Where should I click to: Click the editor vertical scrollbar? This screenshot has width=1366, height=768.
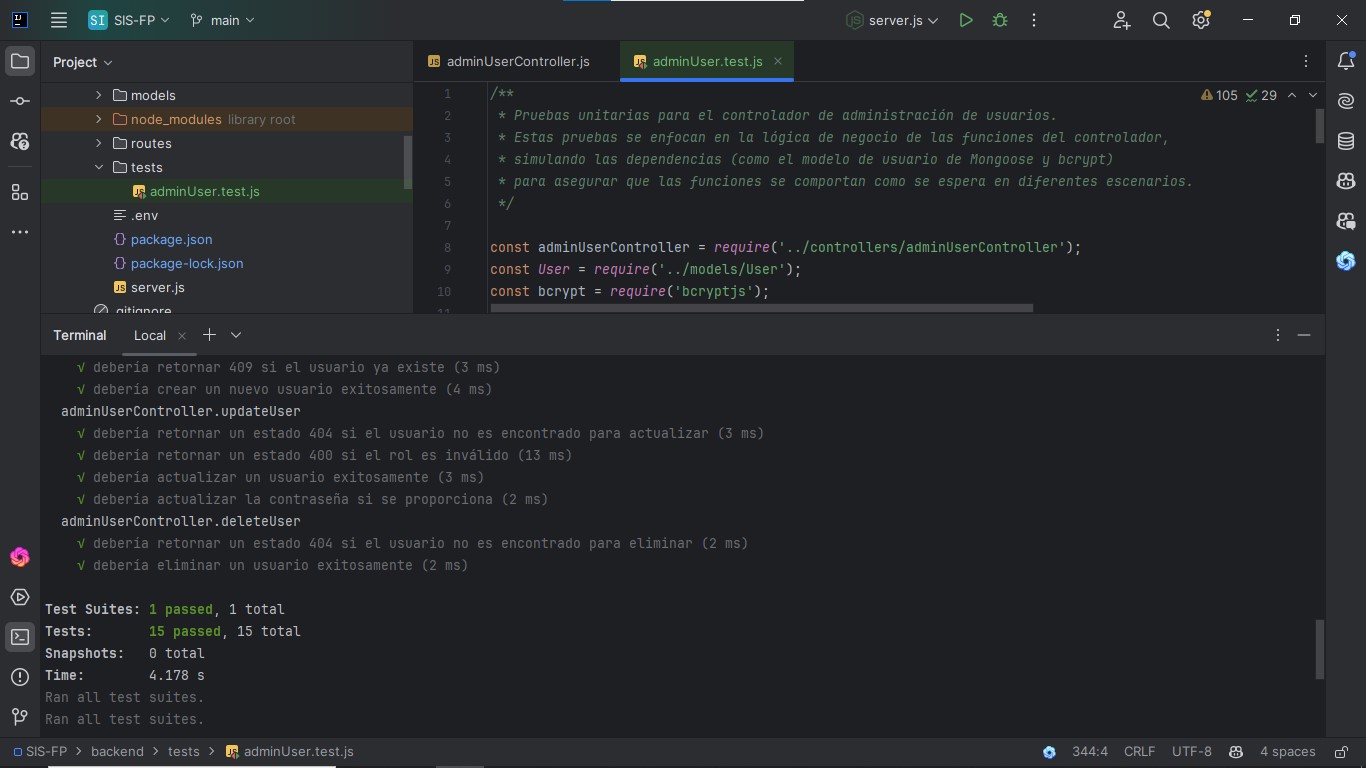(1320, 125)
